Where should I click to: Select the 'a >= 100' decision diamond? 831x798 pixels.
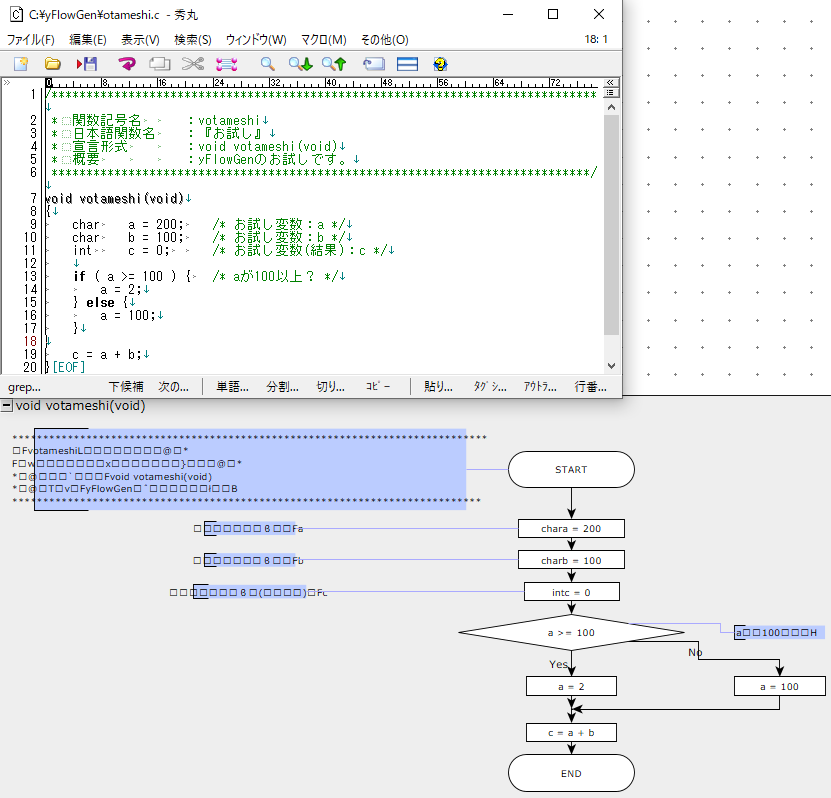point(571,633)
